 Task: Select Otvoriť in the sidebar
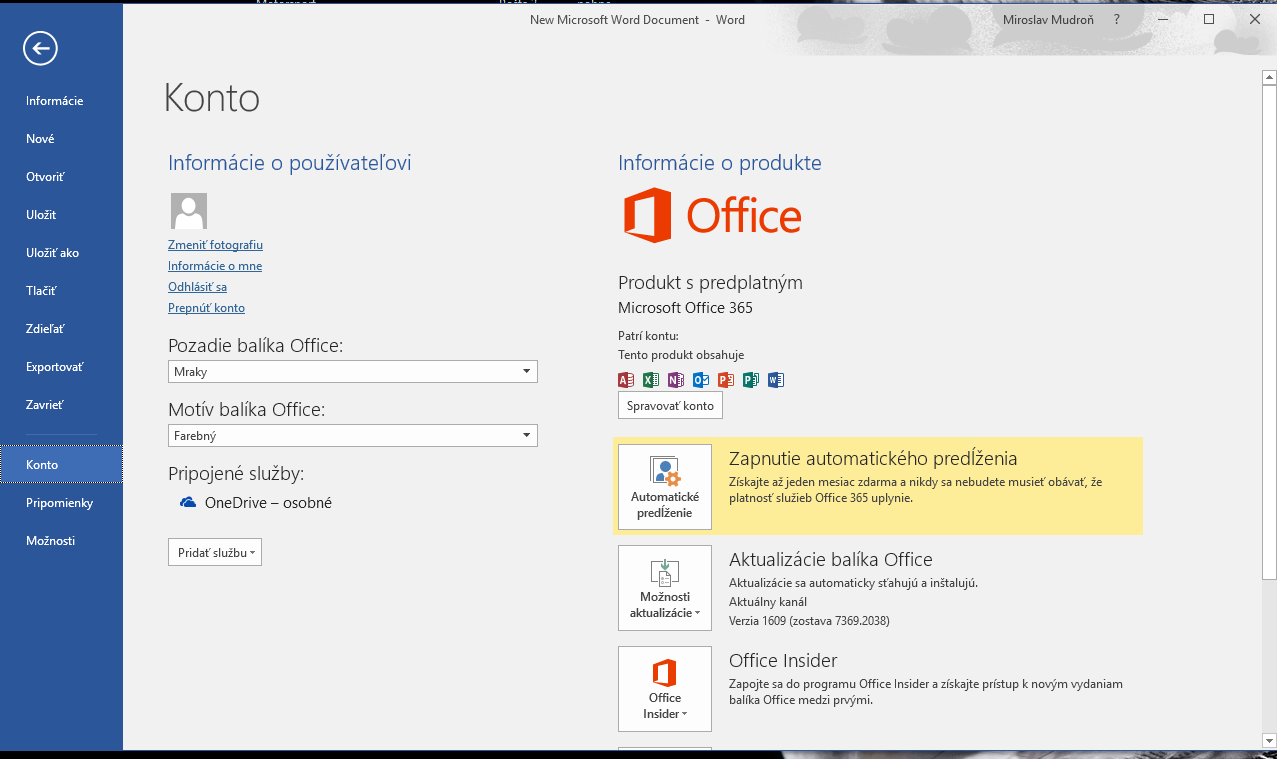coord(61,177)
